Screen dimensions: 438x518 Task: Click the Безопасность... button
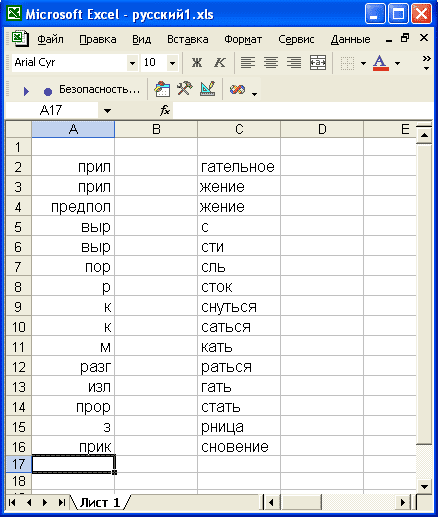[99, 89]
